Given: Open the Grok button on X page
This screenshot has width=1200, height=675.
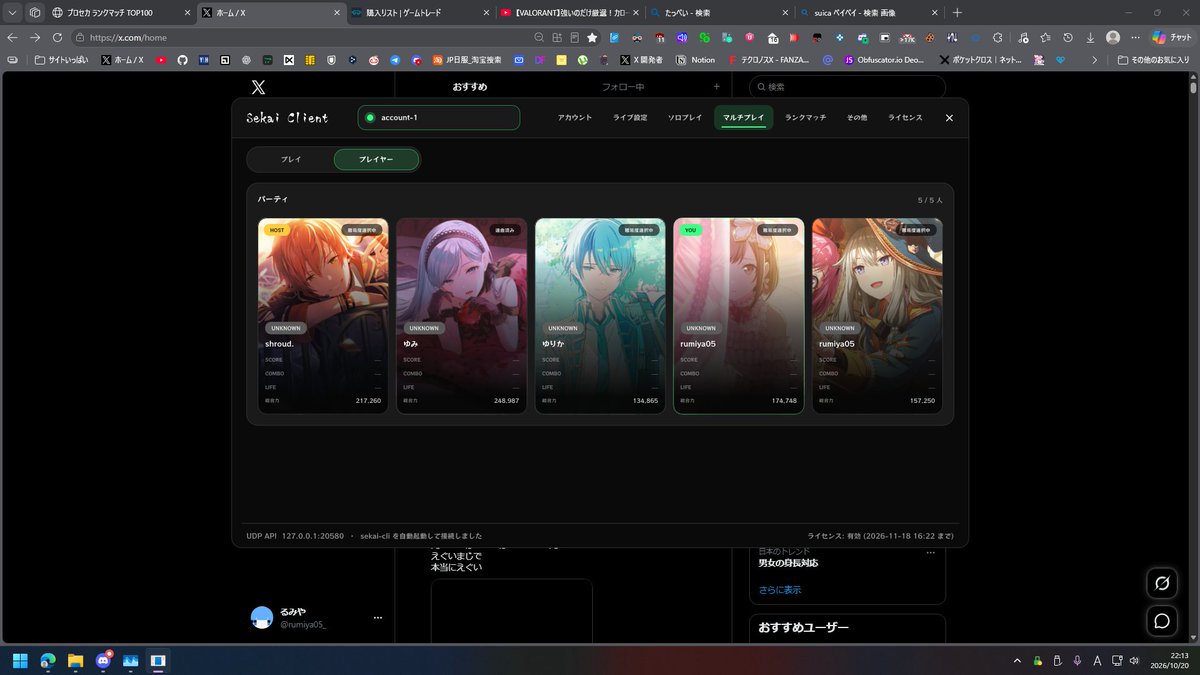Looking at the screenshot, I should pyautogui.click(x=1162, y=583).
